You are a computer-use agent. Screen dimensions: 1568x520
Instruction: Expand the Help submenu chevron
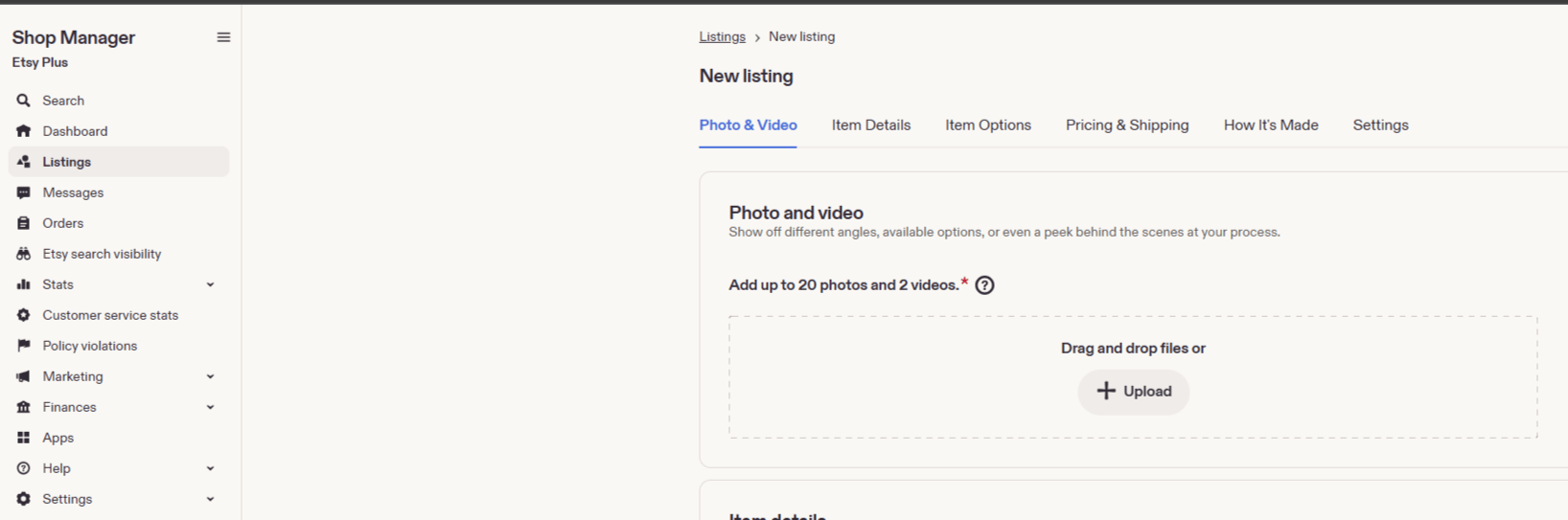coord(211,468)
